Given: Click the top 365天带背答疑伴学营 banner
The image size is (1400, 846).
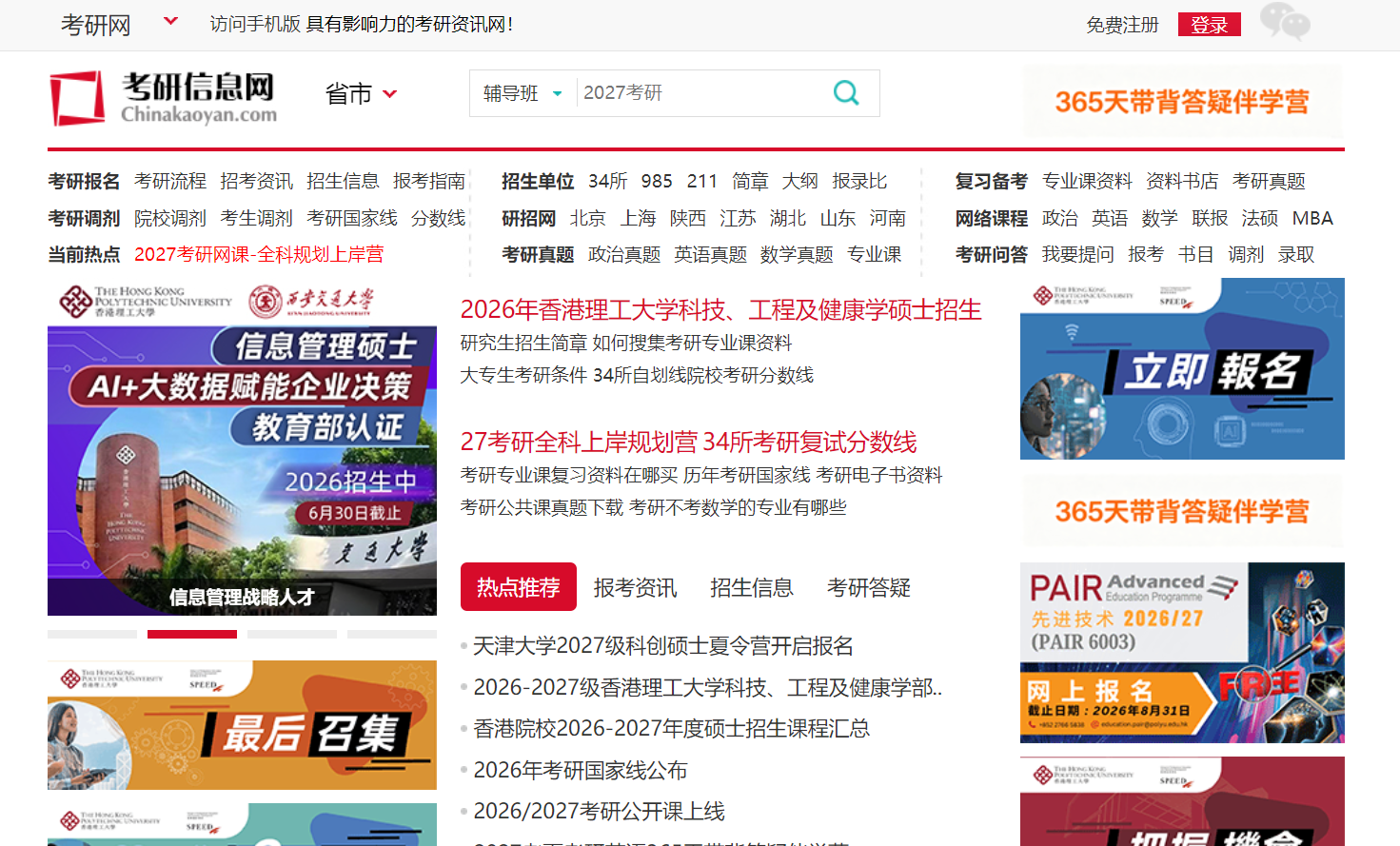Looking at the screenshot, I should point(1182,102).
